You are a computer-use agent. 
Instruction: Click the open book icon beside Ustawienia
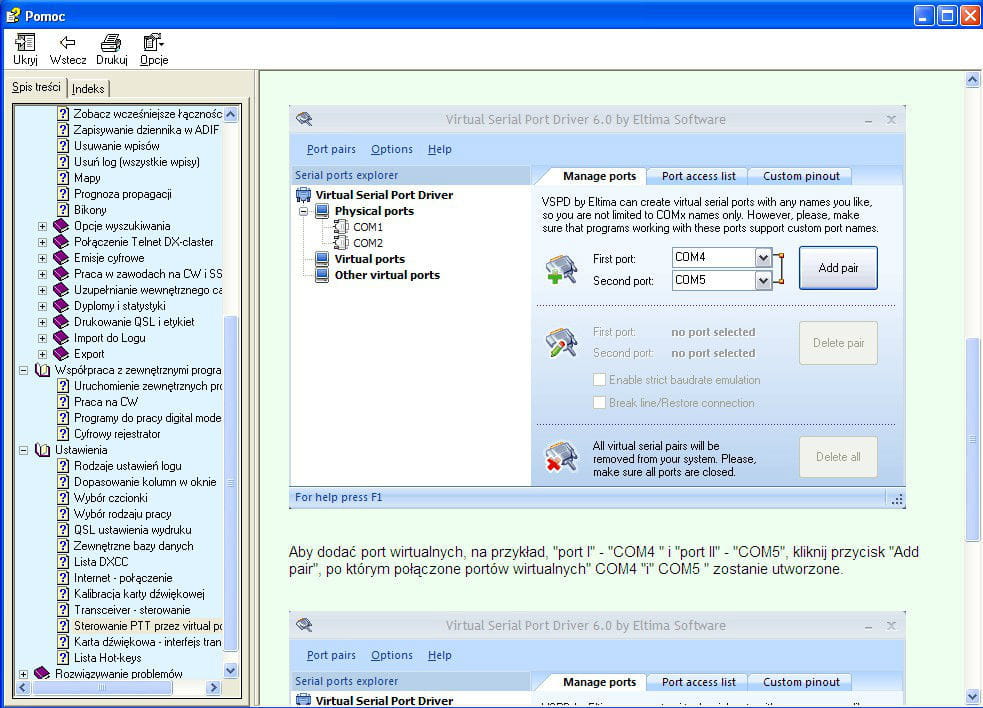click(x=43, y=450)
